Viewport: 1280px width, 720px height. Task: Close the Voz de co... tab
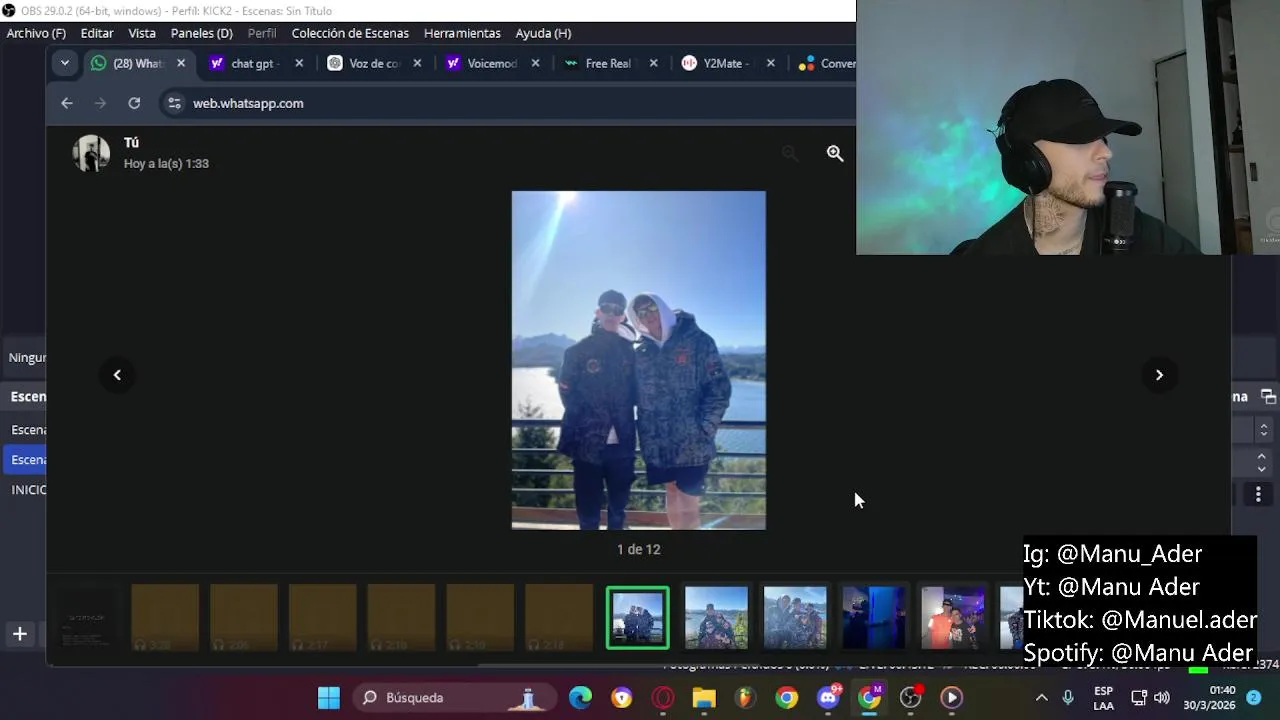(417, 63)
